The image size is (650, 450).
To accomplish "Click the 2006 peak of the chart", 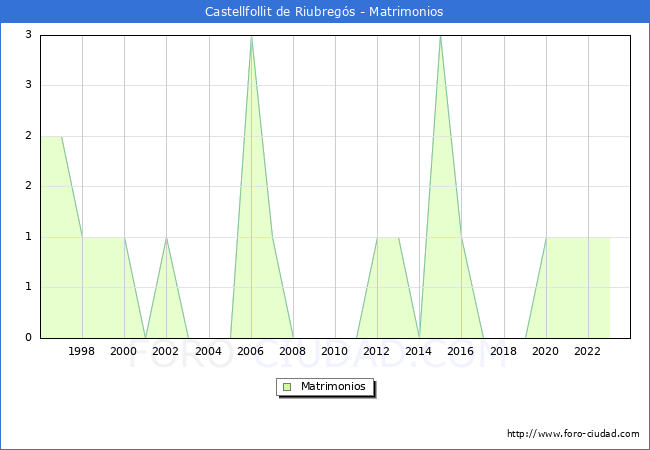I will point(251,38).
